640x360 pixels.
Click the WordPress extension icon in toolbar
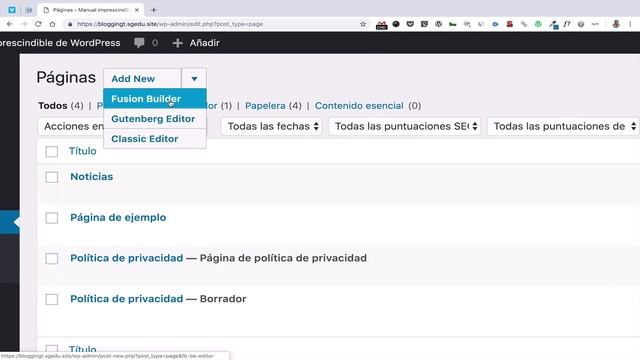(438, 24)
